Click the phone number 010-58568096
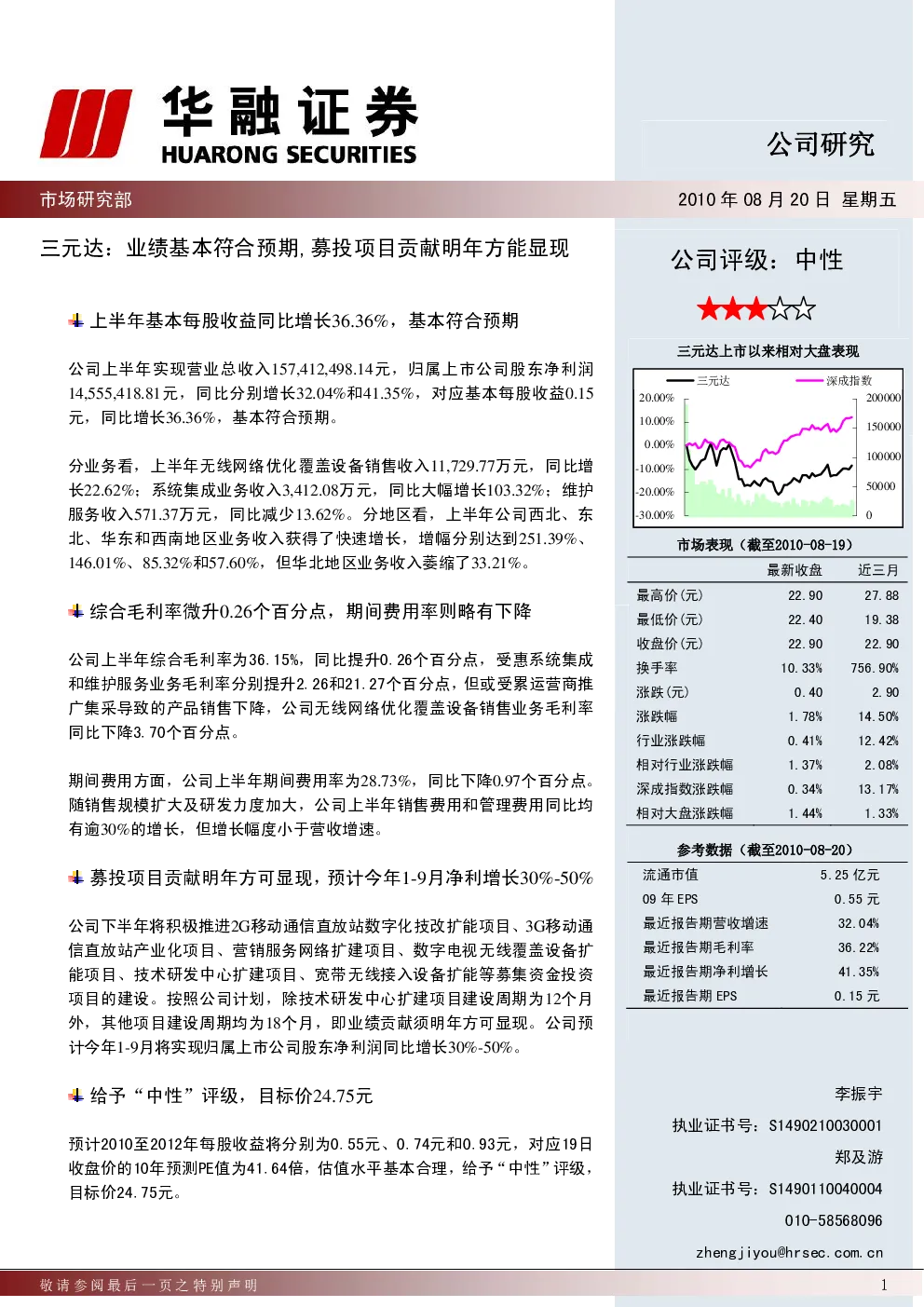The image size is (924, 1307). click(833, 1220)
